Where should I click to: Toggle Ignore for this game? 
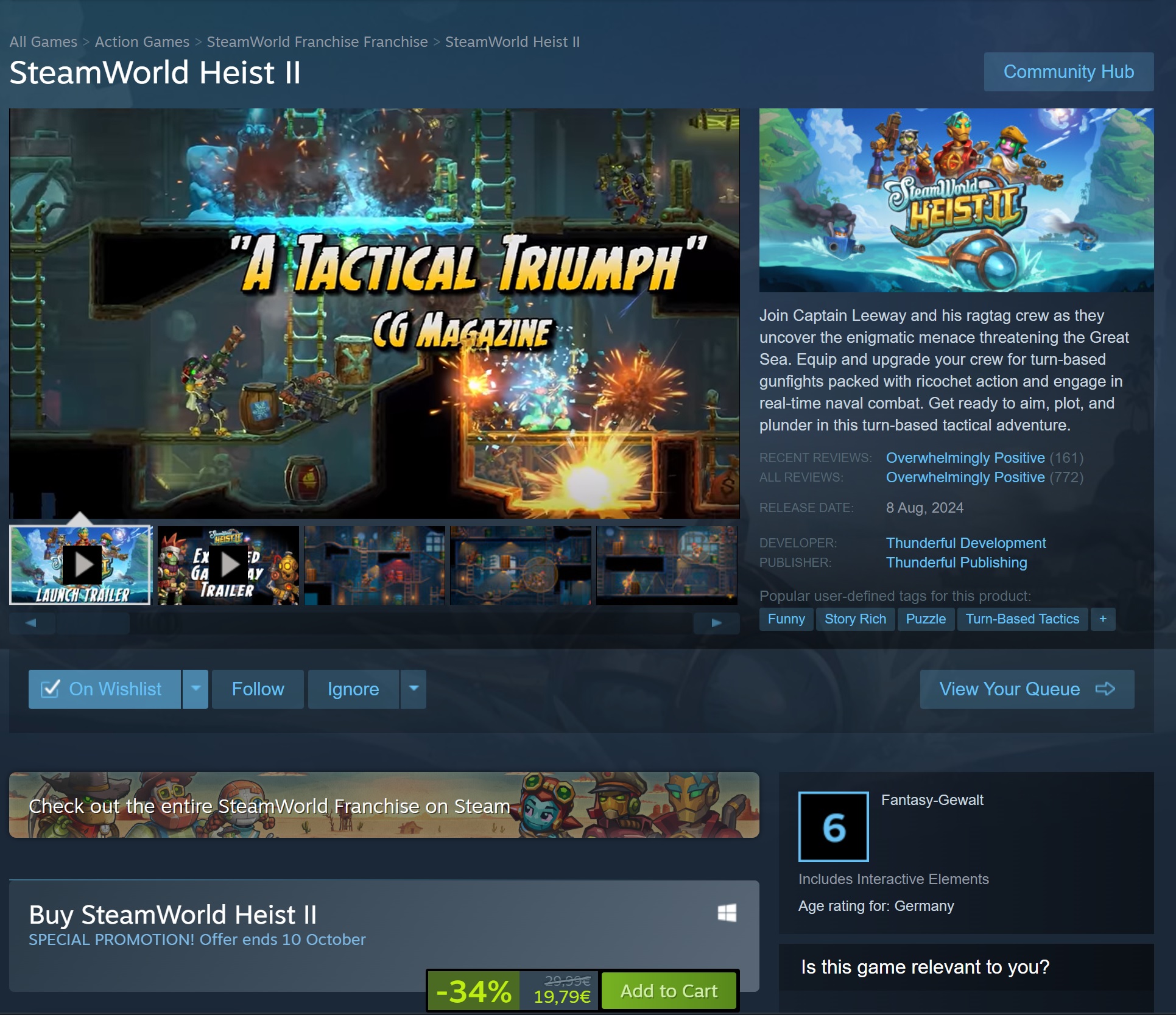point(353,689)
